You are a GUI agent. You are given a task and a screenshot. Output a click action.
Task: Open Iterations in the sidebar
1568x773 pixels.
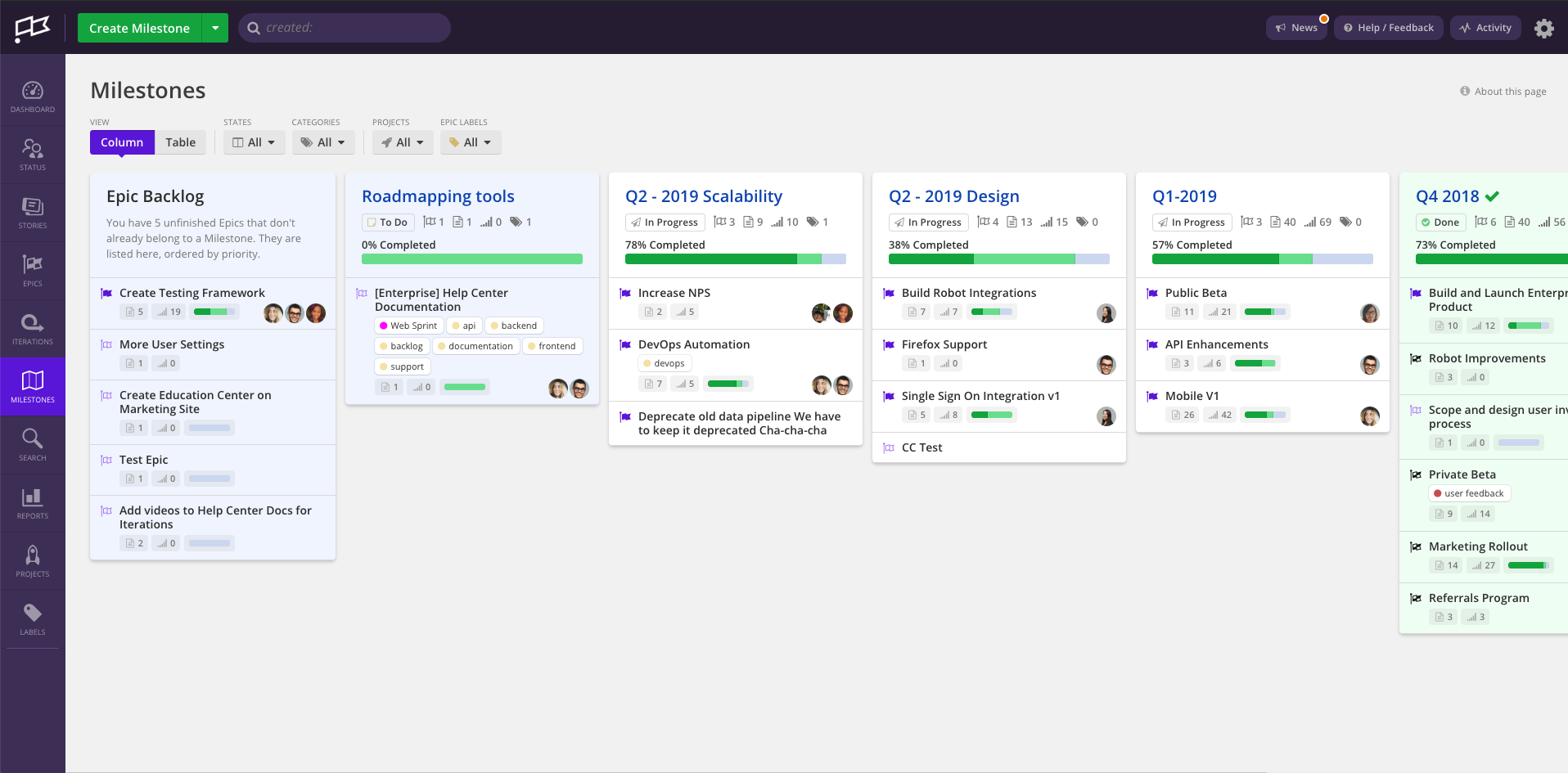pos(33,329)
